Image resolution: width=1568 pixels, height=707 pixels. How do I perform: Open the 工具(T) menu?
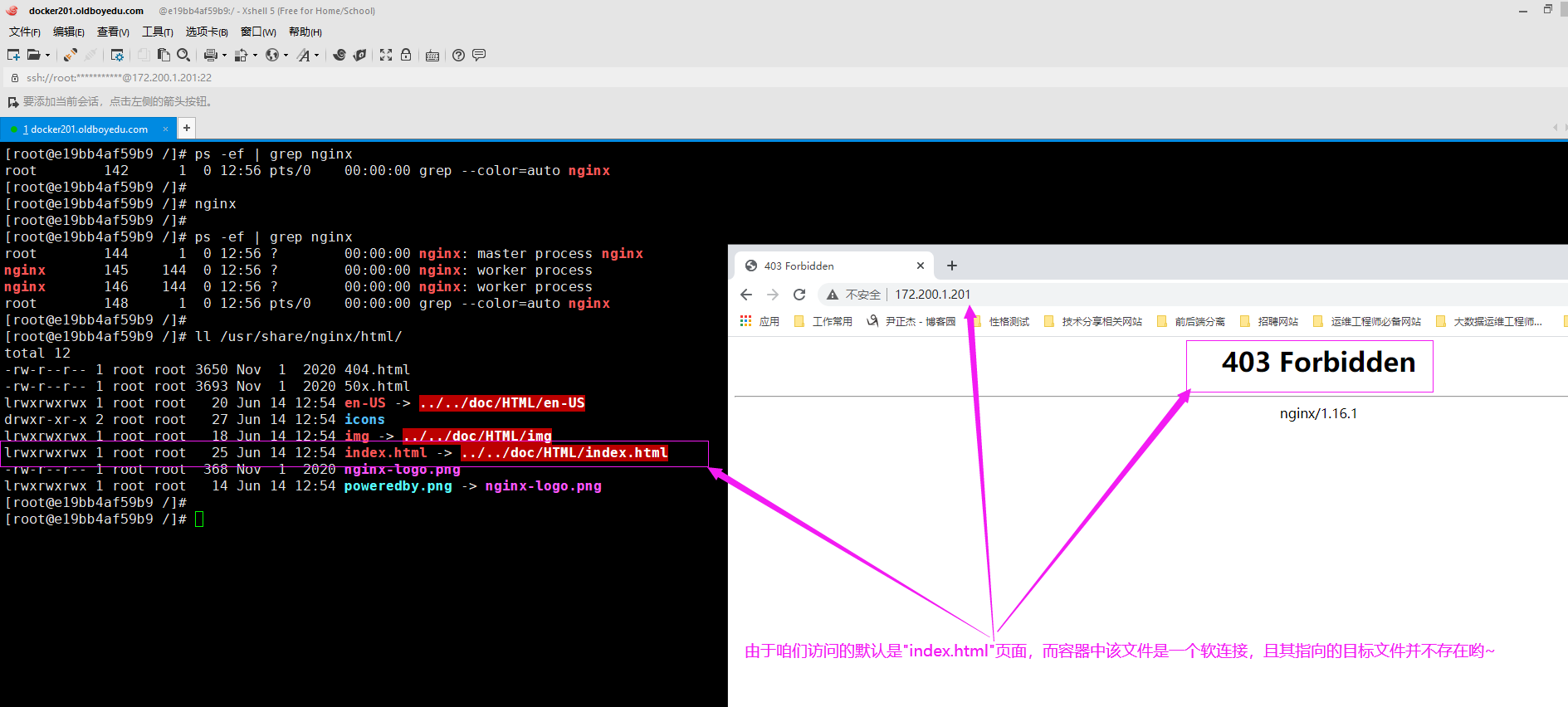tap(157, 32)
